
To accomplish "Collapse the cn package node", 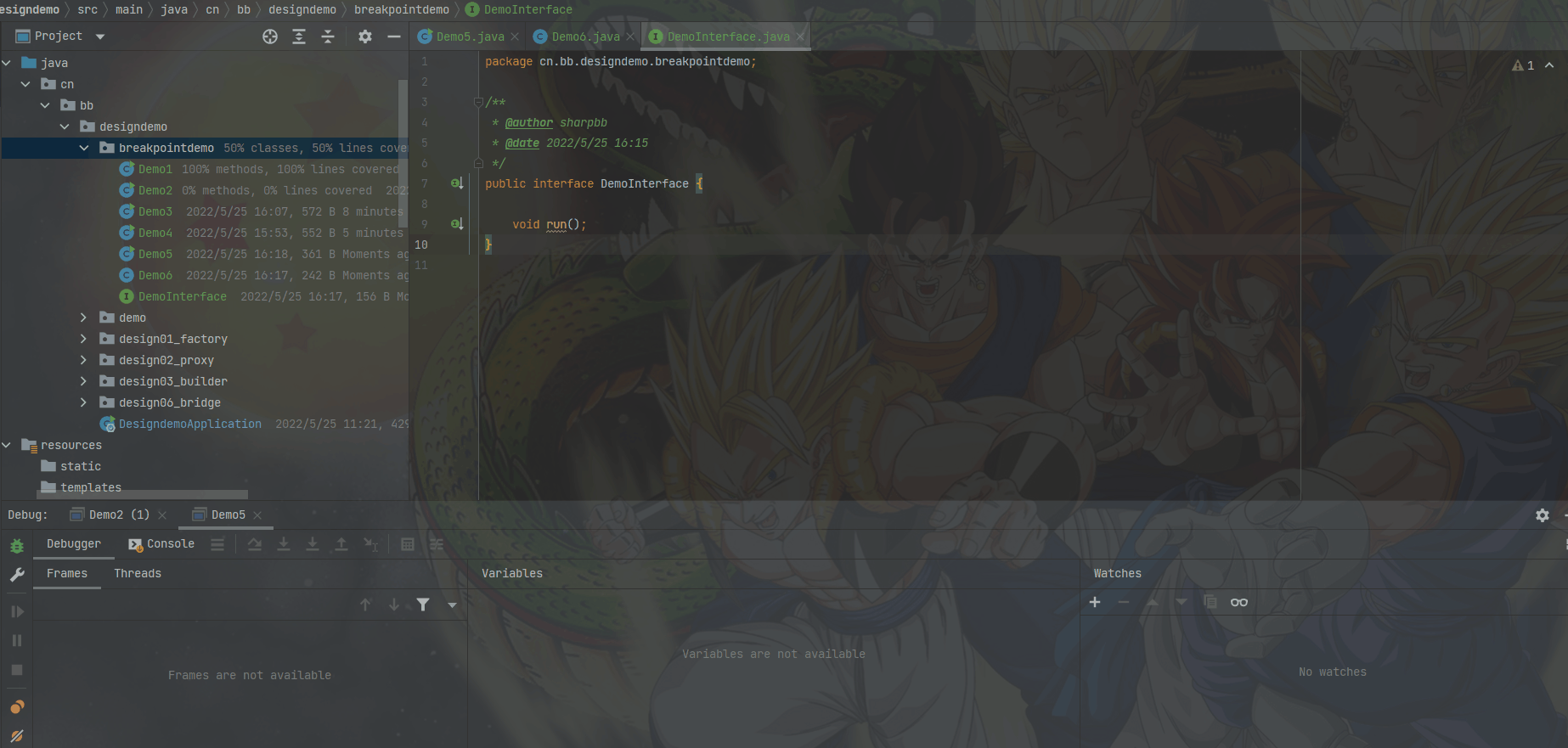I will (x=25, y=84).
